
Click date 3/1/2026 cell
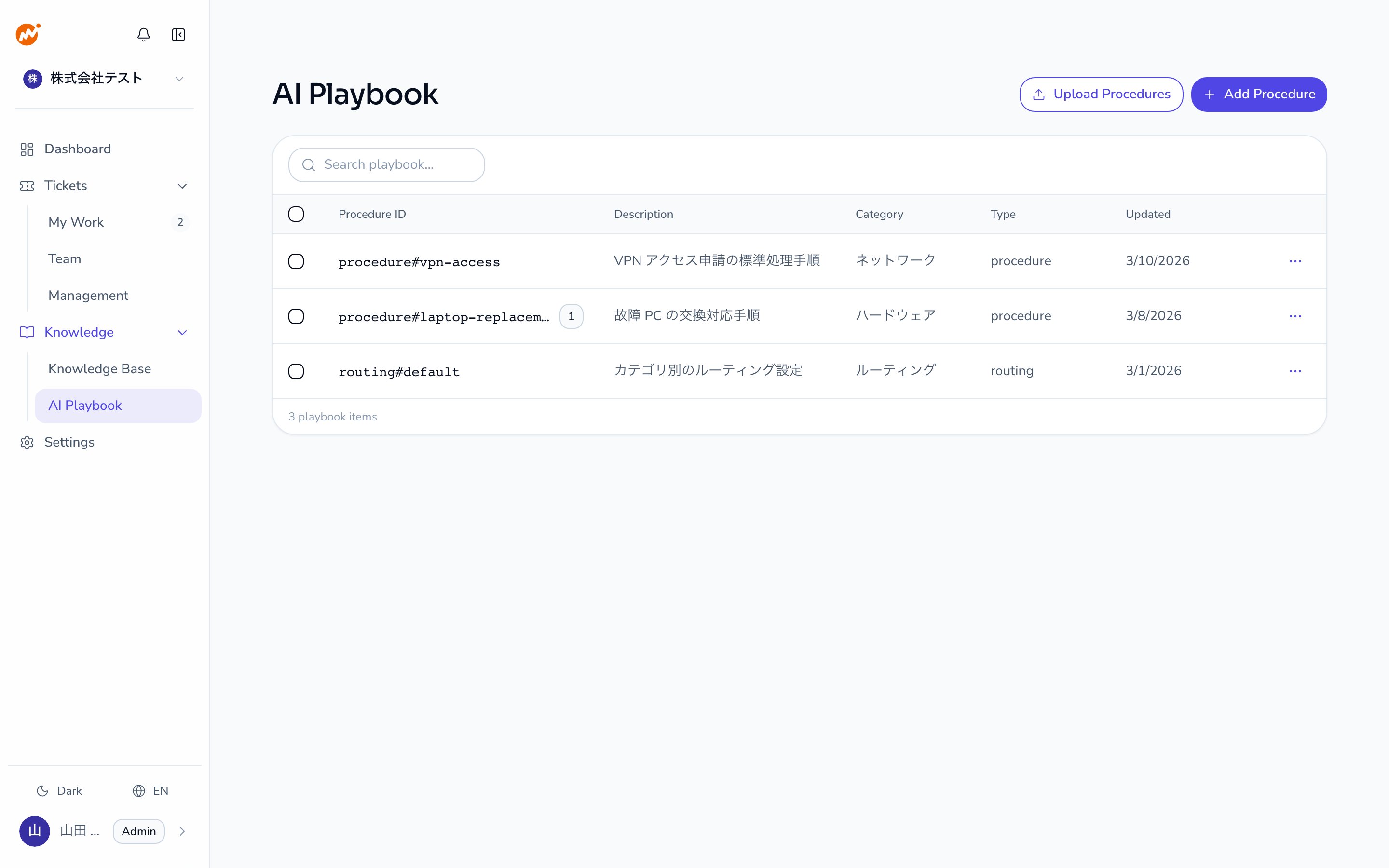1154,371
